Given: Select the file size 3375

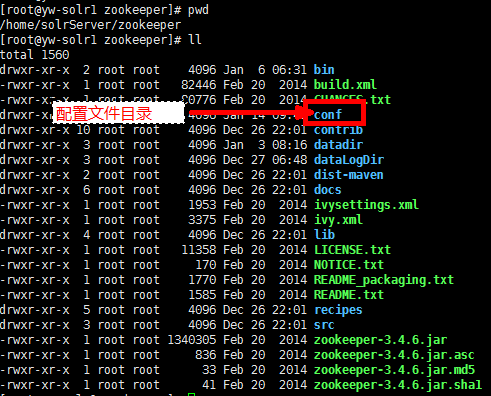Looking at the screenshot, I should 202,220.
